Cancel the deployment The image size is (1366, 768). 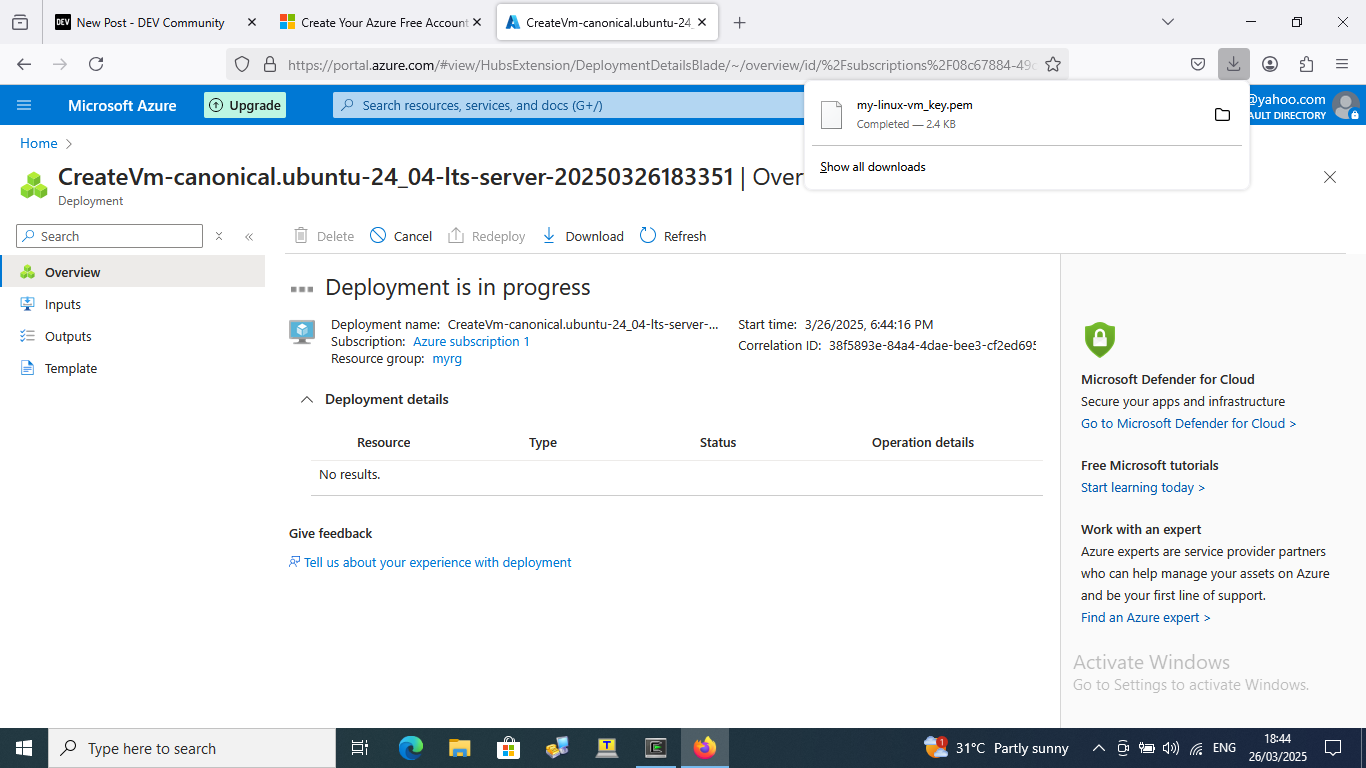click(401, 236)
